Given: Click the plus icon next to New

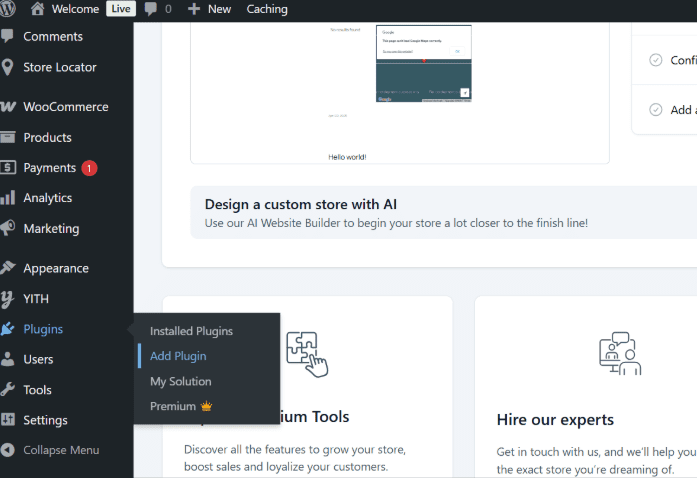Looking at the screenshot, I should point(194,9).
